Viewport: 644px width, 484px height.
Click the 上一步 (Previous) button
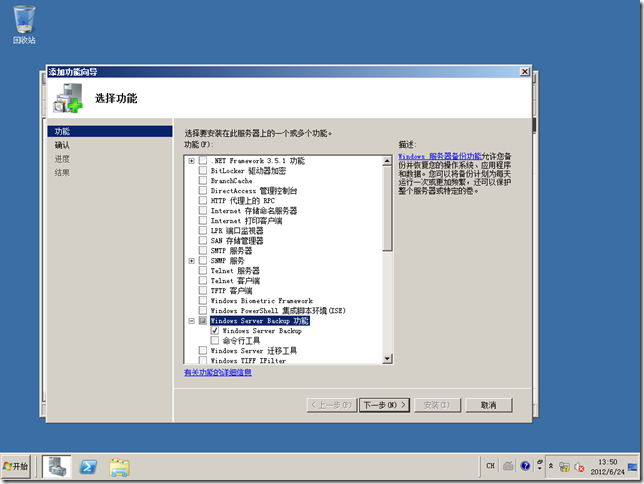[x=331, y=405]
